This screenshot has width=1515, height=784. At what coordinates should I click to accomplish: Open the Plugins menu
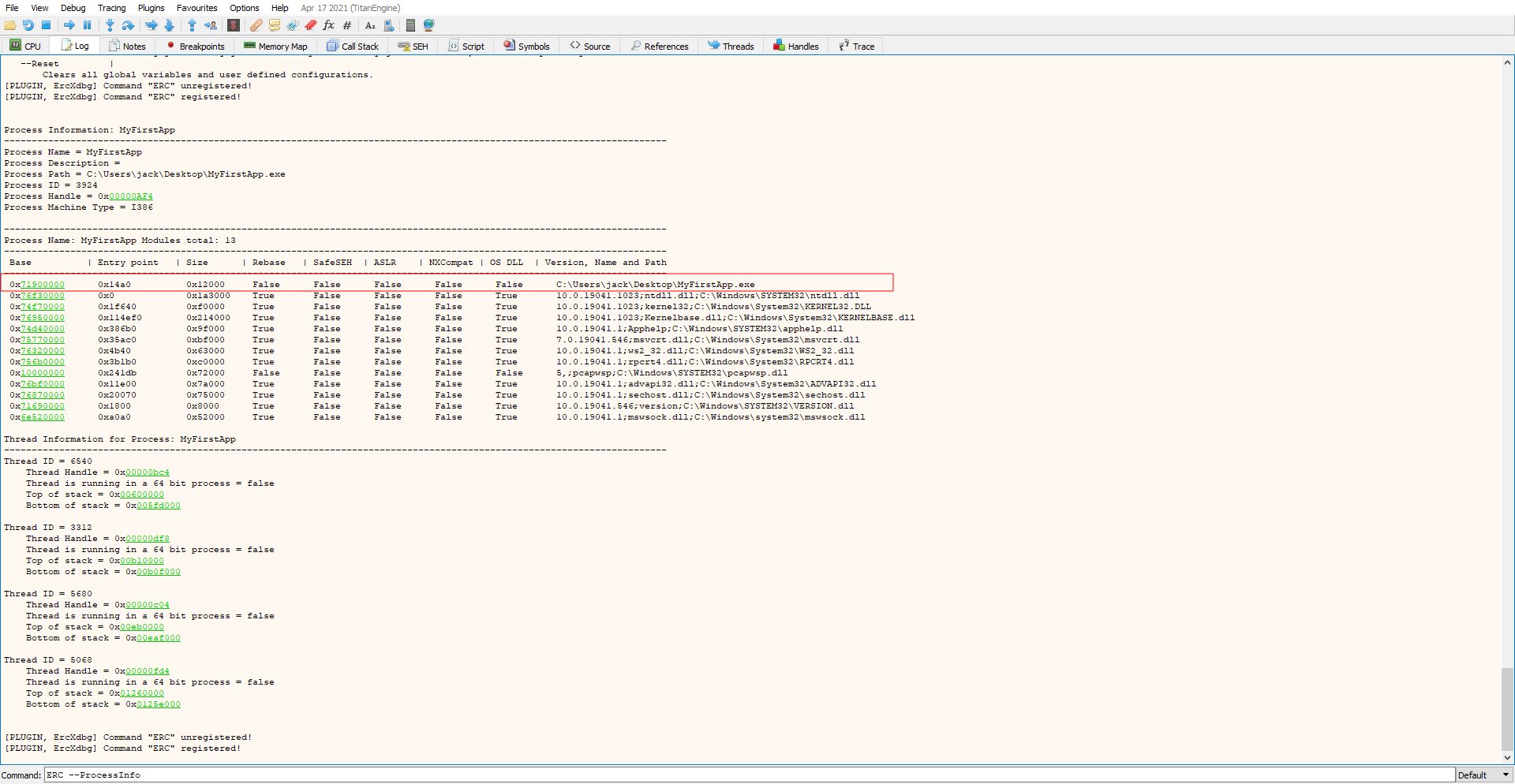pyautogui.click(x=151, y=8)
